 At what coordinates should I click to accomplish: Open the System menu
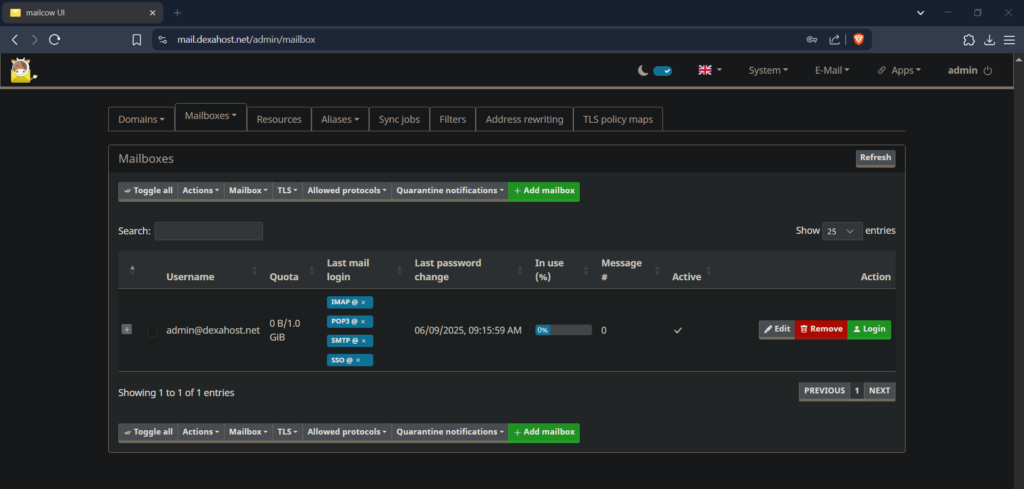point(768,71)
